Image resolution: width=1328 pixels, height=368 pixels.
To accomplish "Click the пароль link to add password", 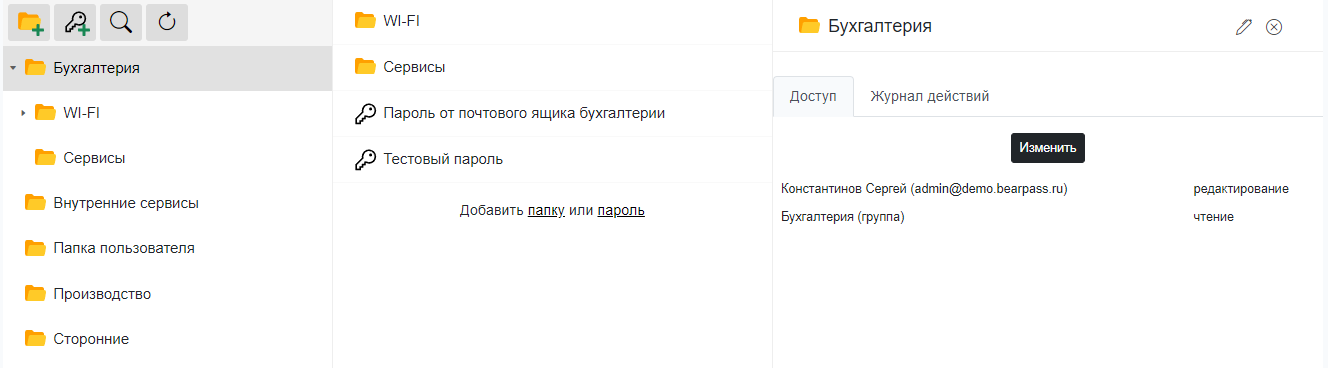I will click(x=621, y=210).
